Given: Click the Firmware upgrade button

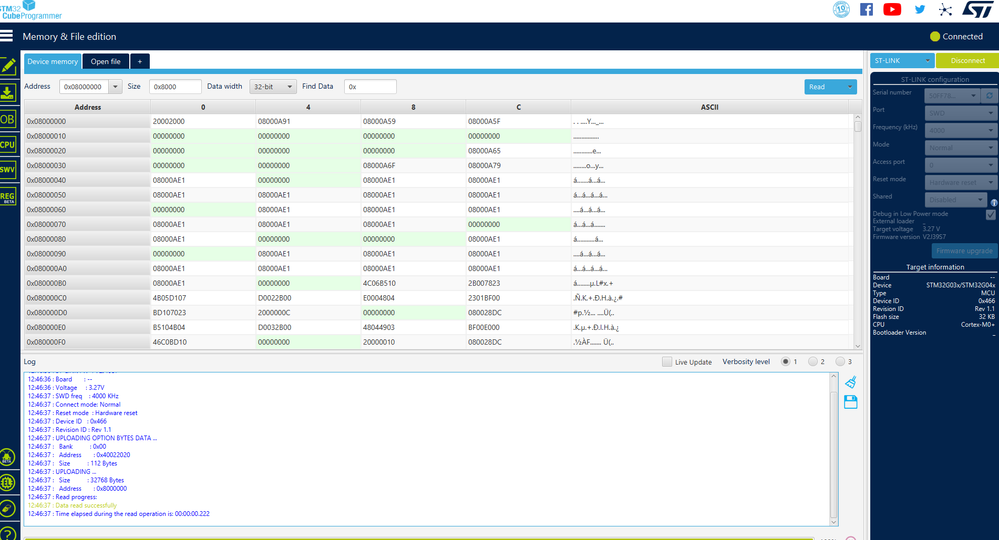Looking at the screenshot, I should [x=964, y=251].
